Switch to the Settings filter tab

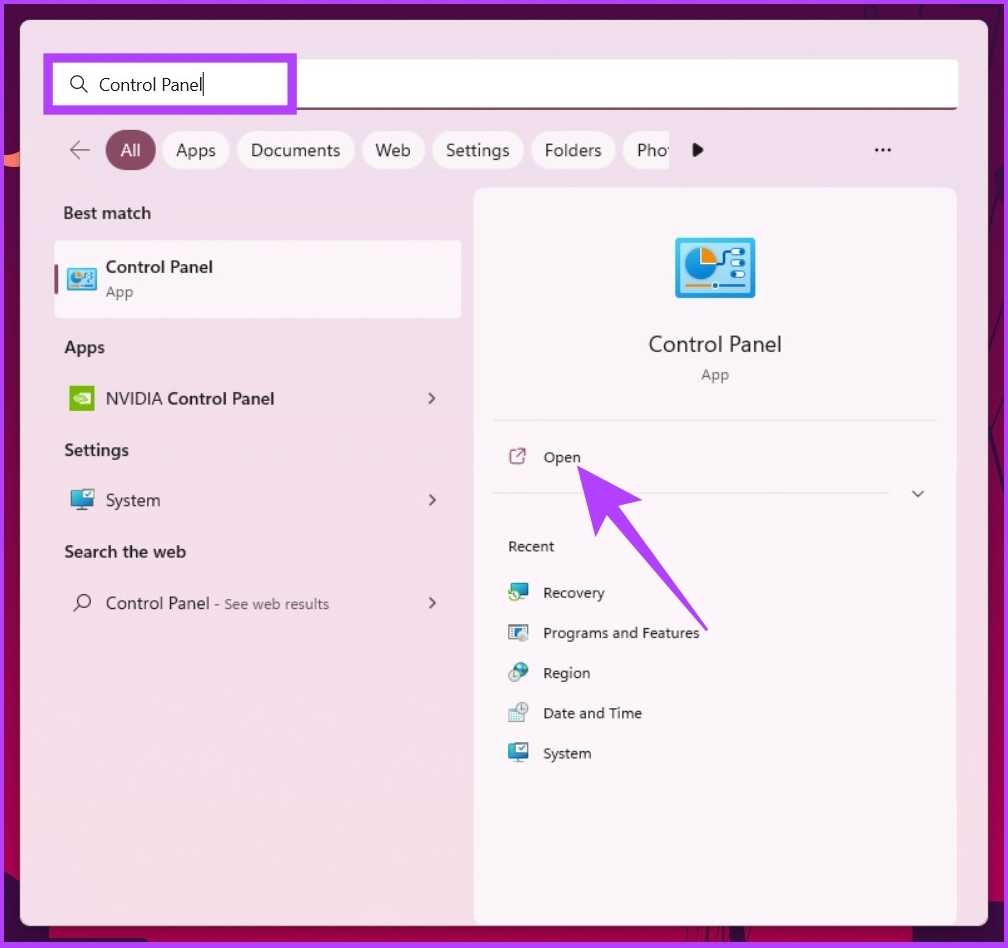coord(478,150)
